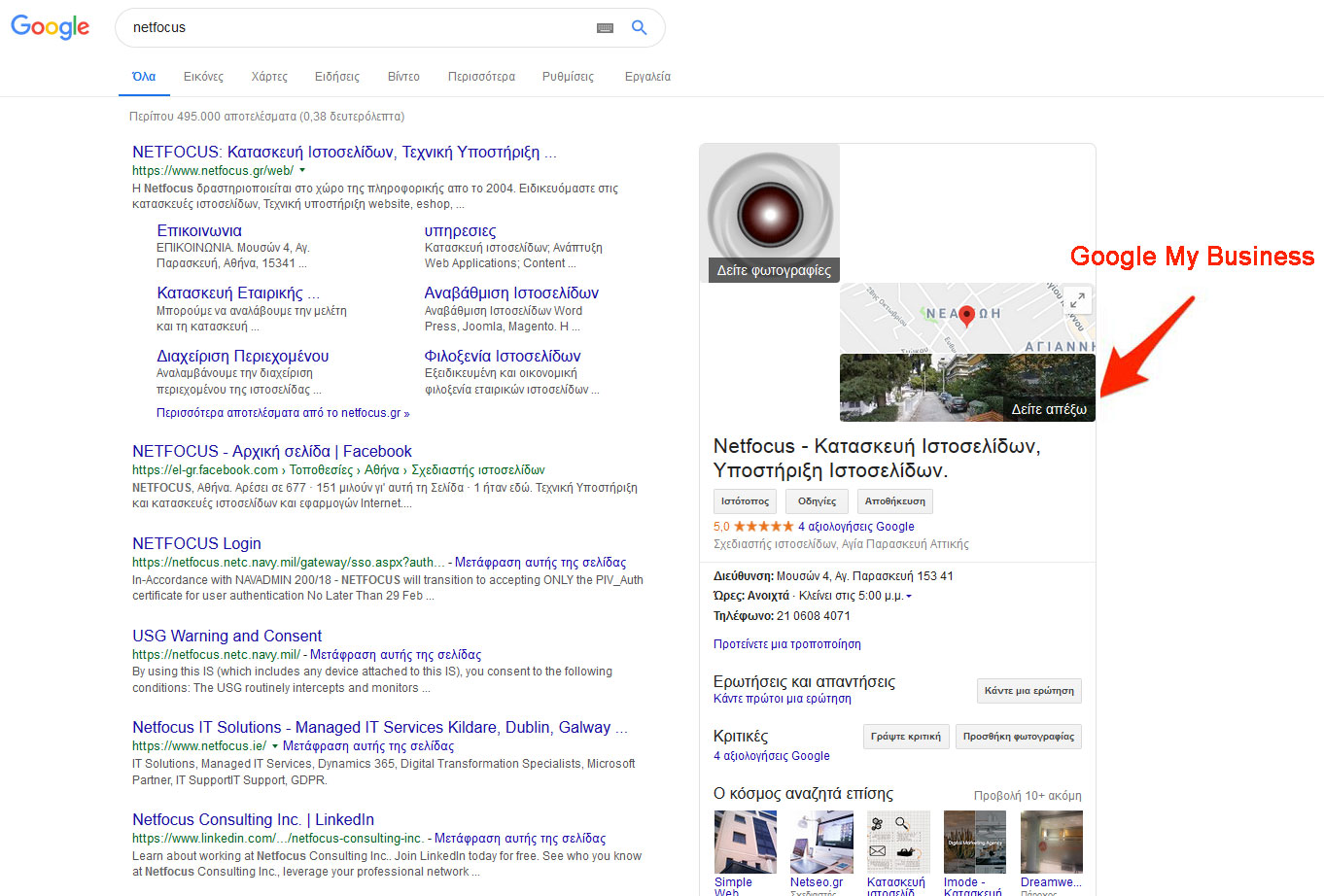Click the 'Γράψτε κριτική' button
Viewport: 1324px width, 896px height.
[906, 737]
